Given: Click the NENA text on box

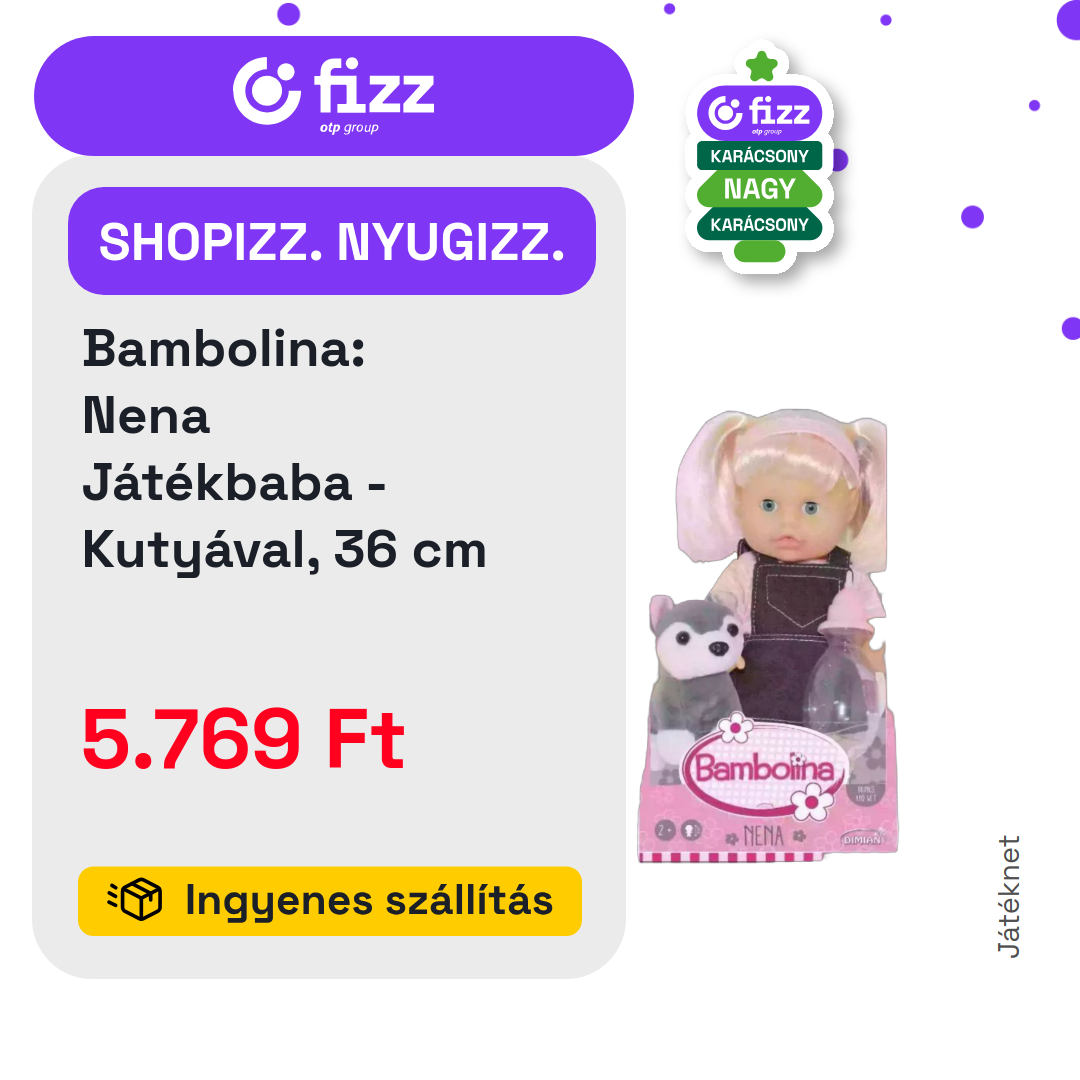Looking at the screenshot, I should click(x=763, y=836).
